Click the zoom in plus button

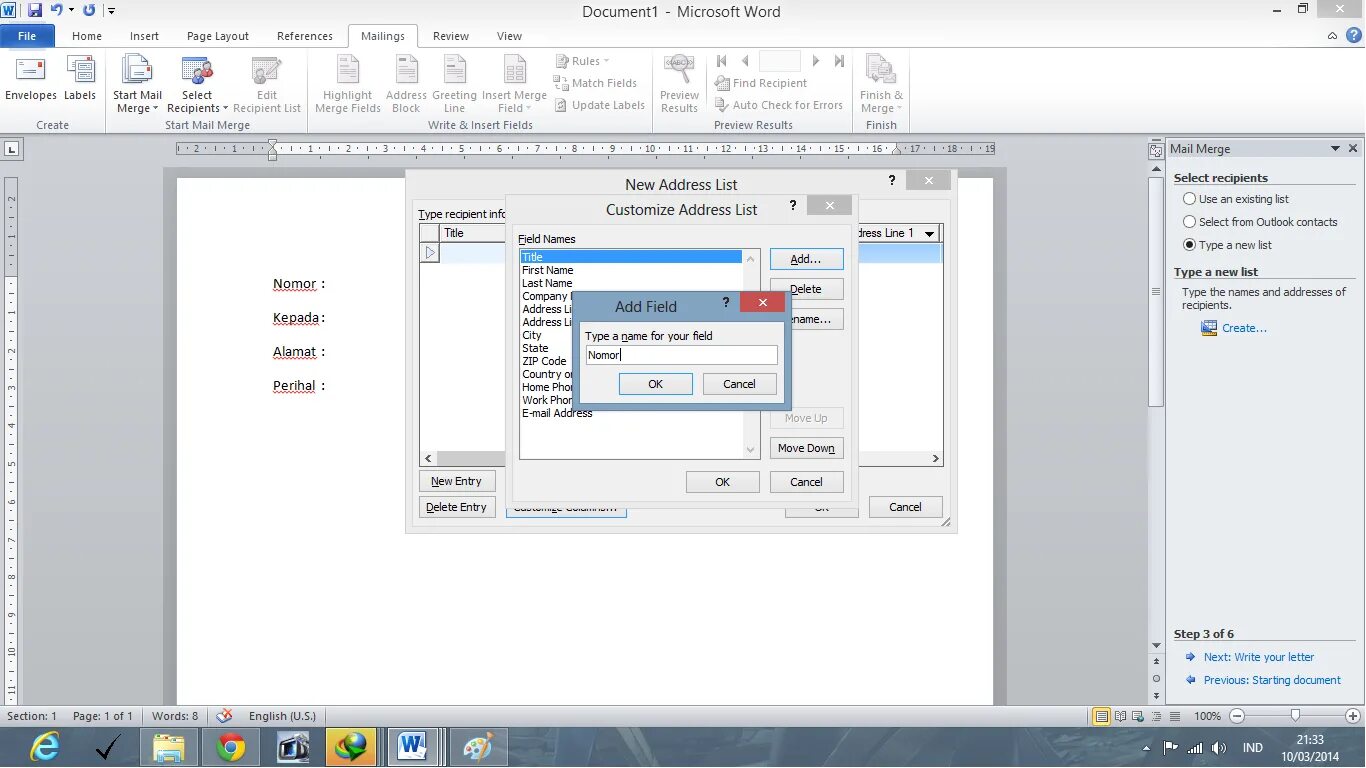(1353, 716)
